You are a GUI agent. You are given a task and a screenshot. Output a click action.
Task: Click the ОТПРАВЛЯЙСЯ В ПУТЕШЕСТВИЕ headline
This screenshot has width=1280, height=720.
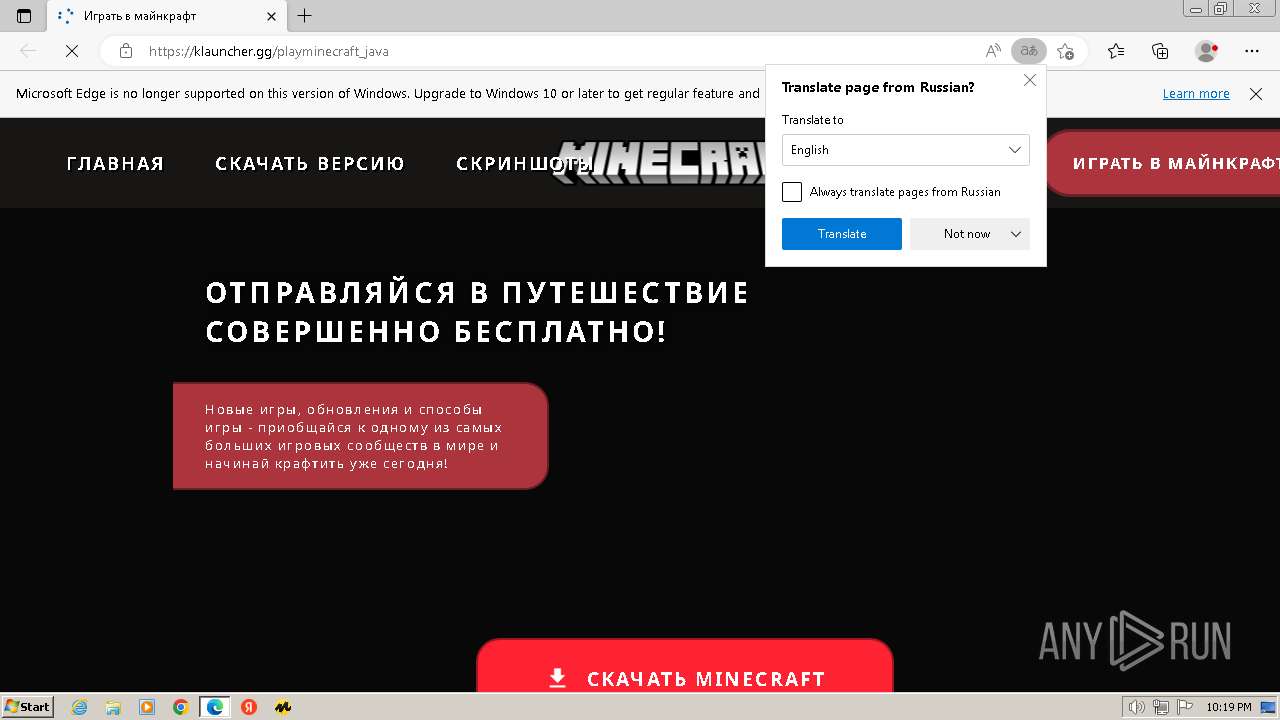pyautogui.click(x=477, y=312)
